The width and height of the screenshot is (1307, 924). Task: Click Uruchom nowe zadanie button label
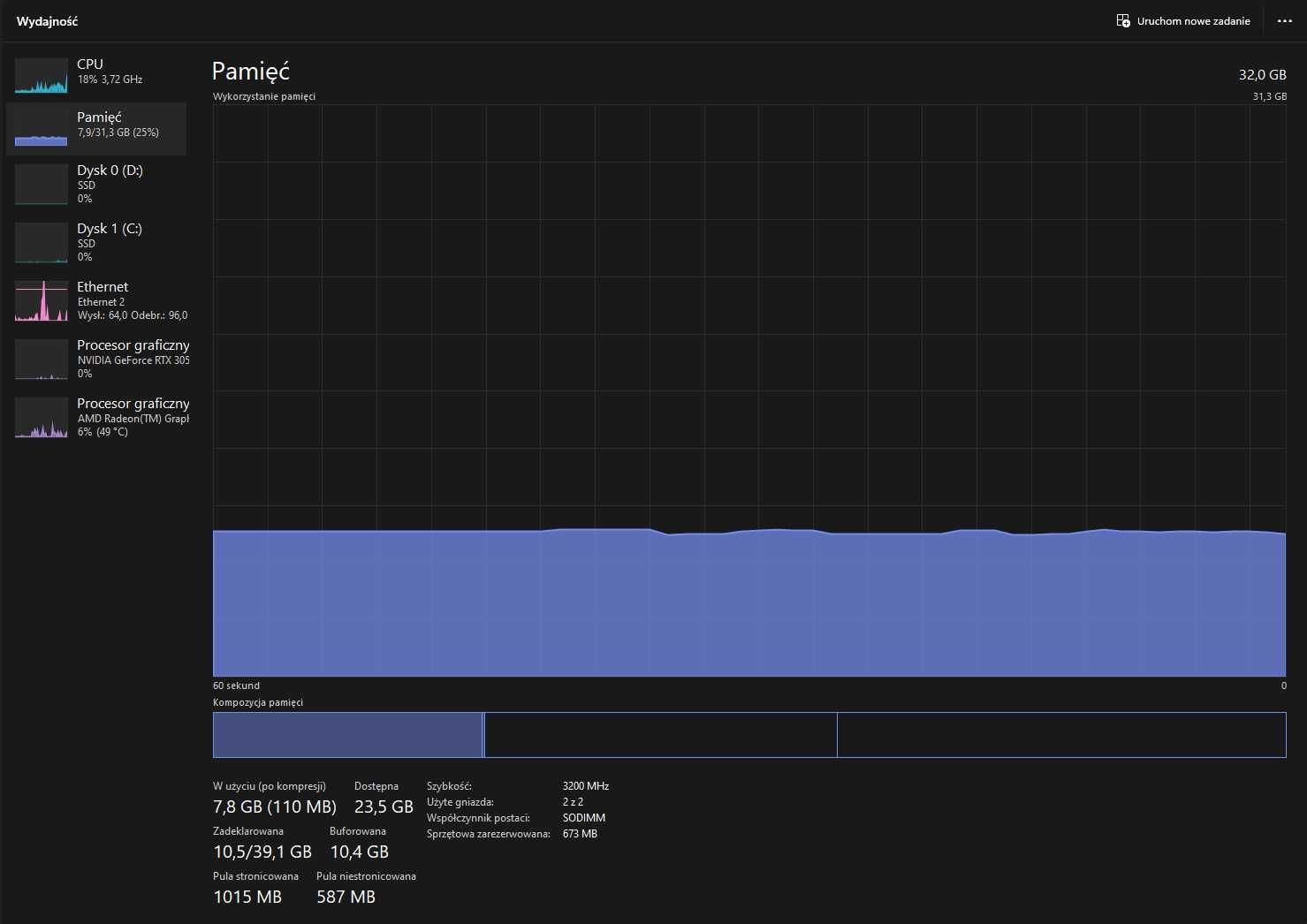pos(1193,21)
